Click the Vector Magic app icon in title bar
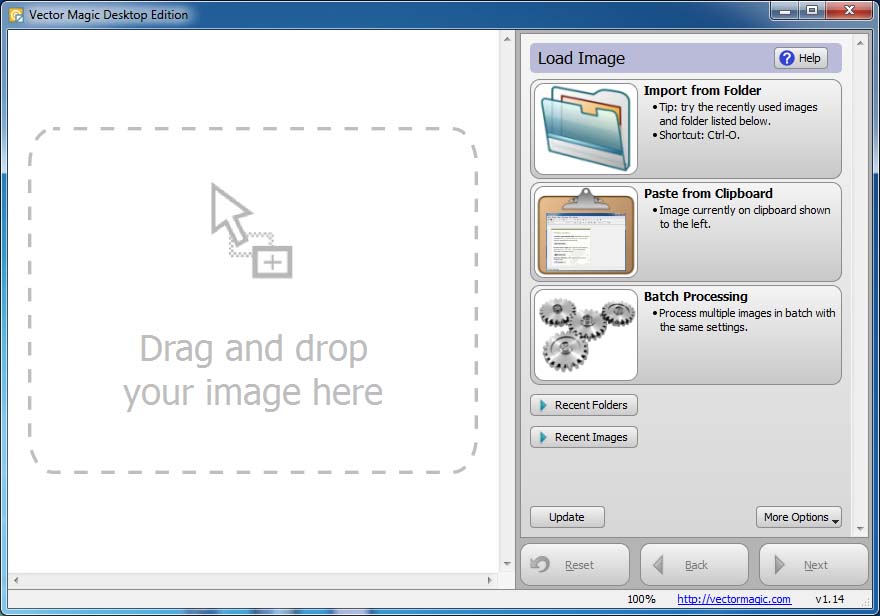Image resolution: width=880 pixels, height=616 pixels. (x=16, y=15)
